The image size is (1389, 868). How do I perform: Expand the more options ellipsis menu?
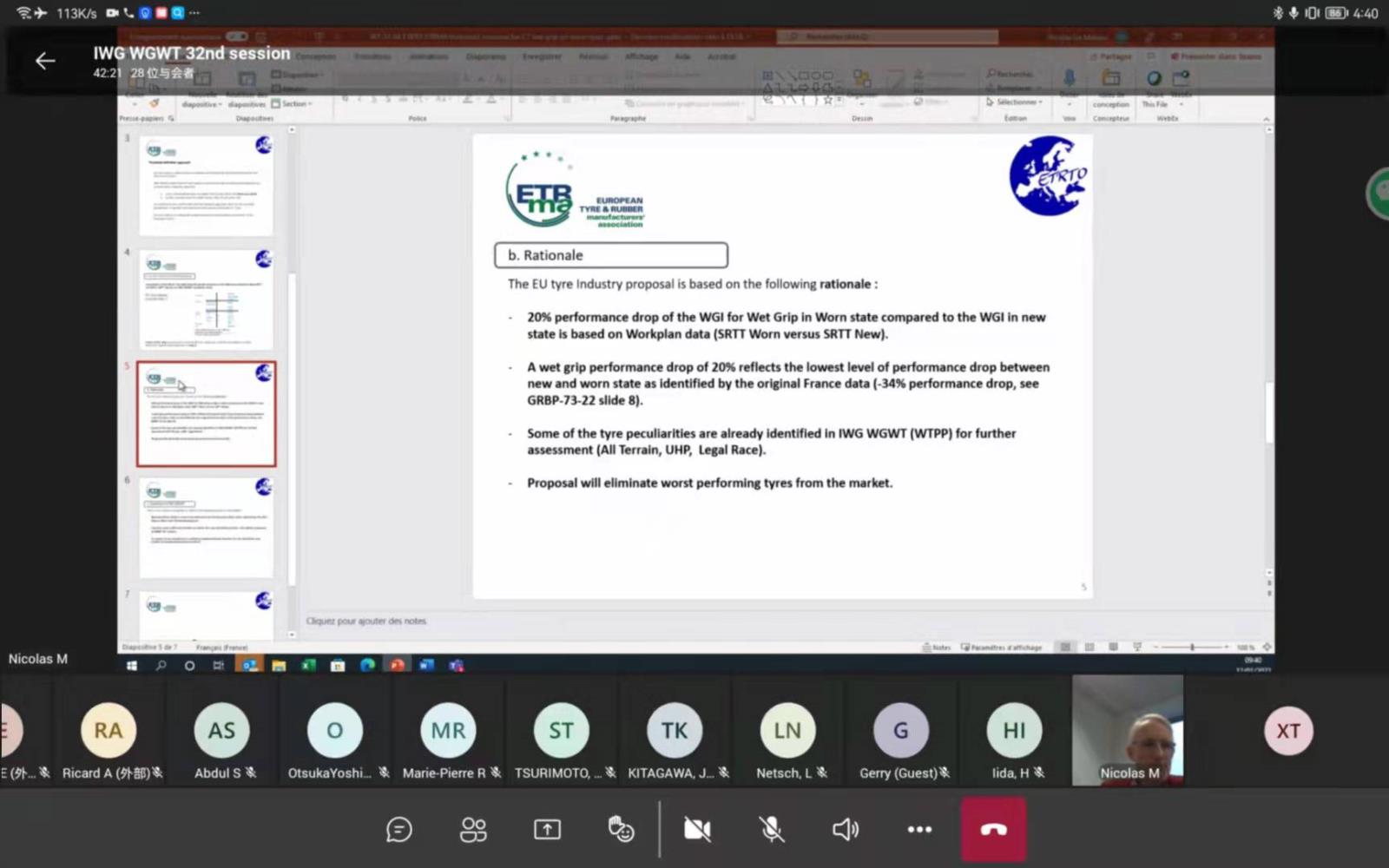click(x=919, y=830)
